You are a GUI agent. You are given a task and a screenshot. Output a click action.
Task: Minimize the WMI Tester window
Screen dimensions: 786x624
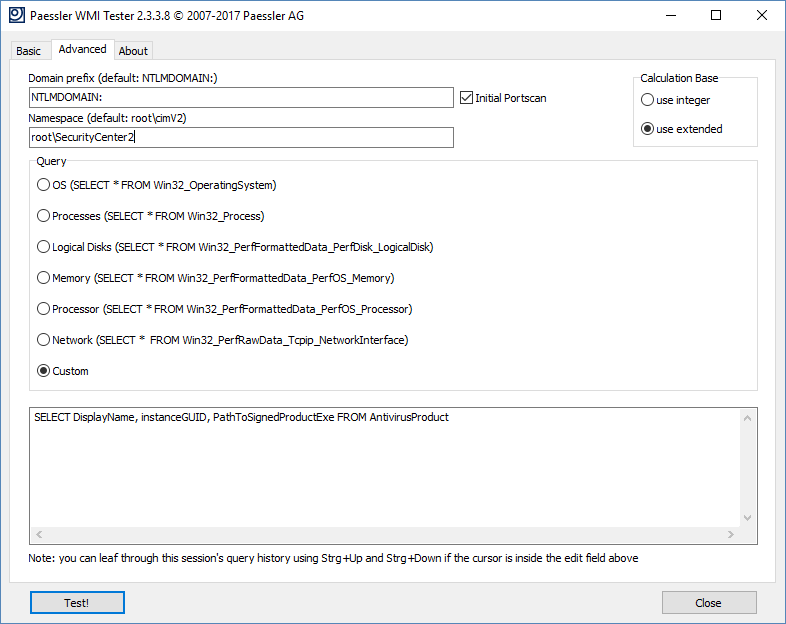tap(671, 16)
